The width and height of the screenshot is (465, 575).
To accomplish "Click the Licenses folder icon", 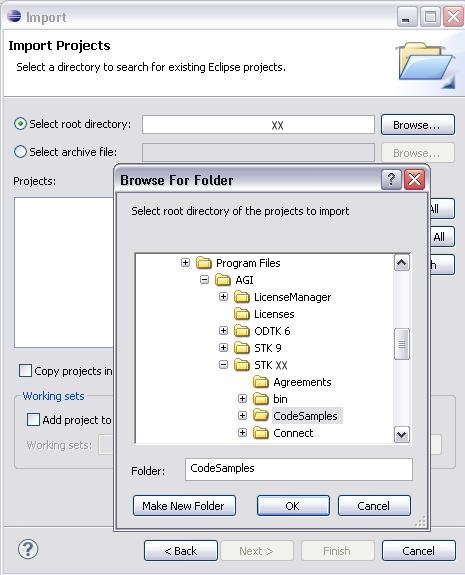I will click(x=242, y=314).
